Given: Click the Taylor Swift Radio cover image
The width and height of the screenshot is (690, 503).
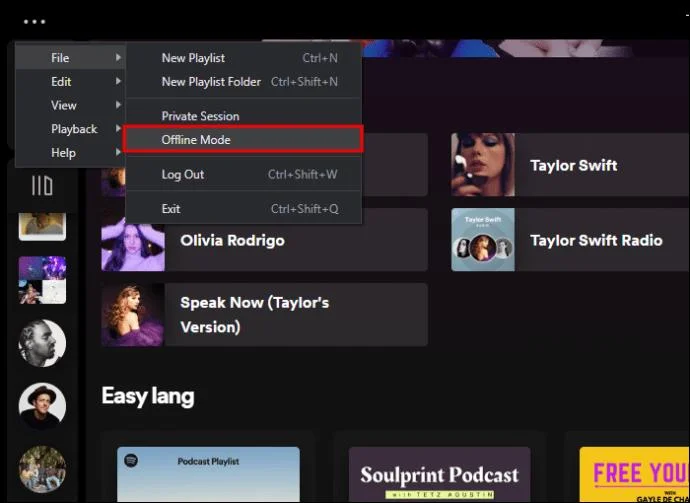Looking at the screenshot, I should tap(483, 240).
